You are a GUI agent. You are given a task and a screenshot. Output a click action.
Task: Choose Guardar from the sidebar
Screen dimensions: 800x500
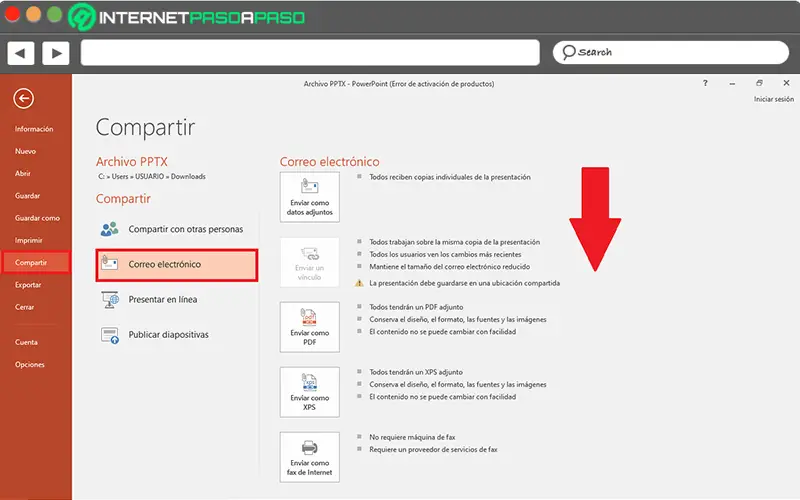click(x=28, y=196)
